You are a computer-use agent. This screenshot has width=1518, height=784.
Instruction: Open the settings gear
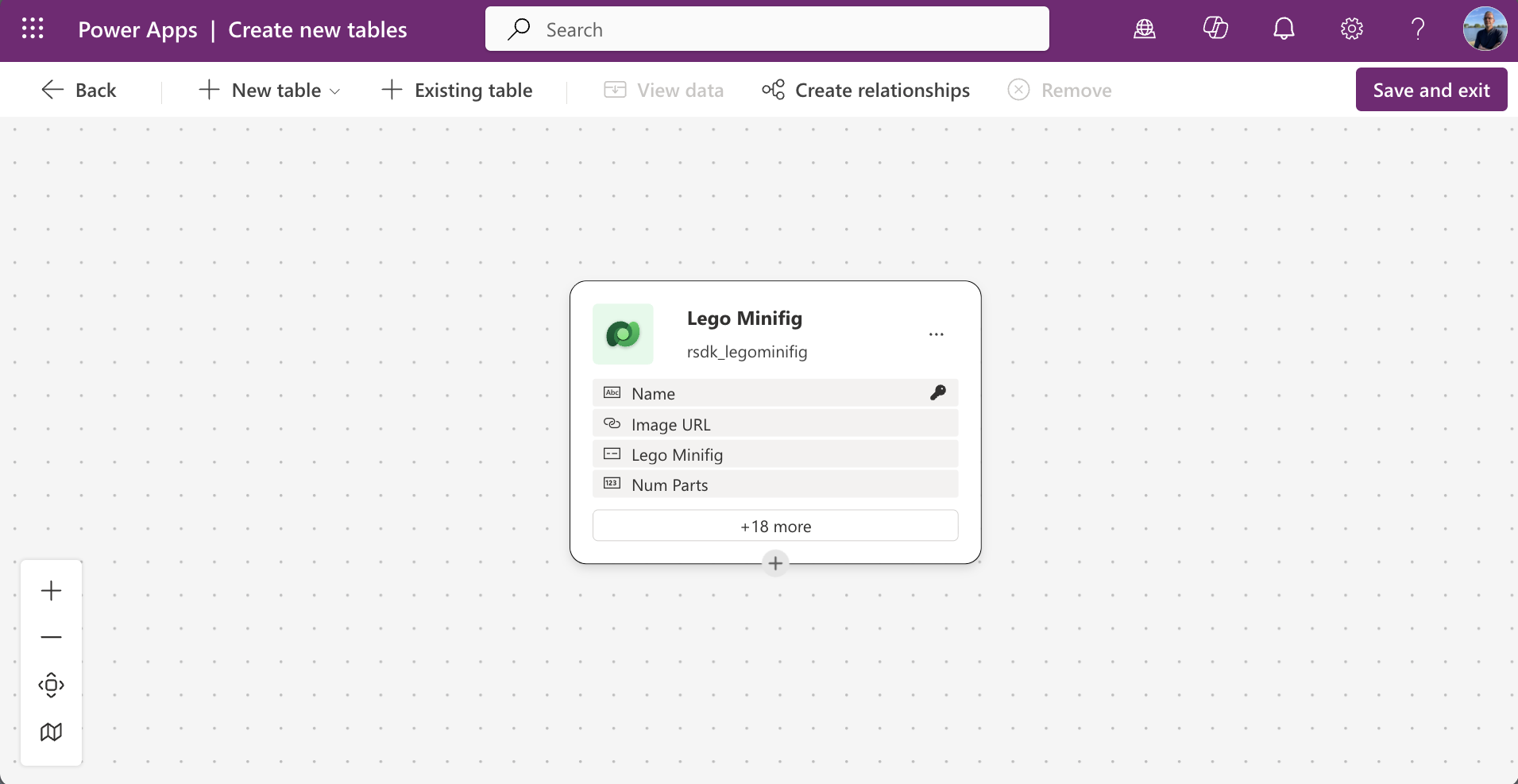1351,29
